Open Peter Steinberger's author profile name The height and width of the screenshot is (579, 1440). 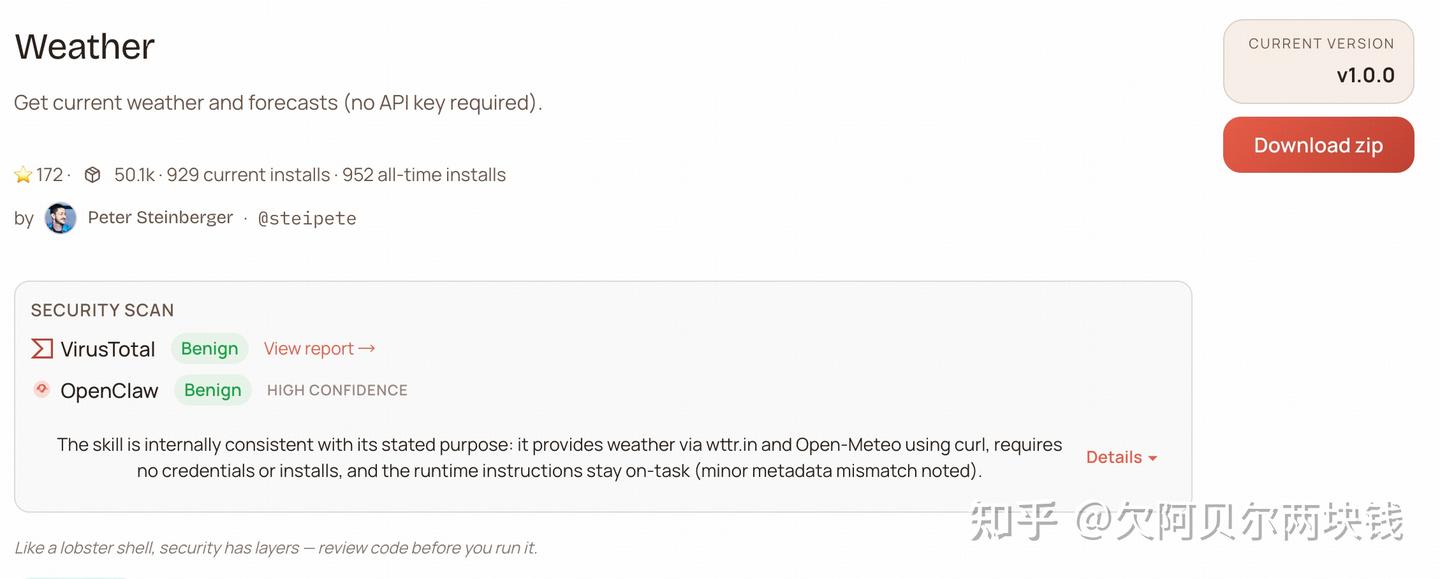[160, 218]
